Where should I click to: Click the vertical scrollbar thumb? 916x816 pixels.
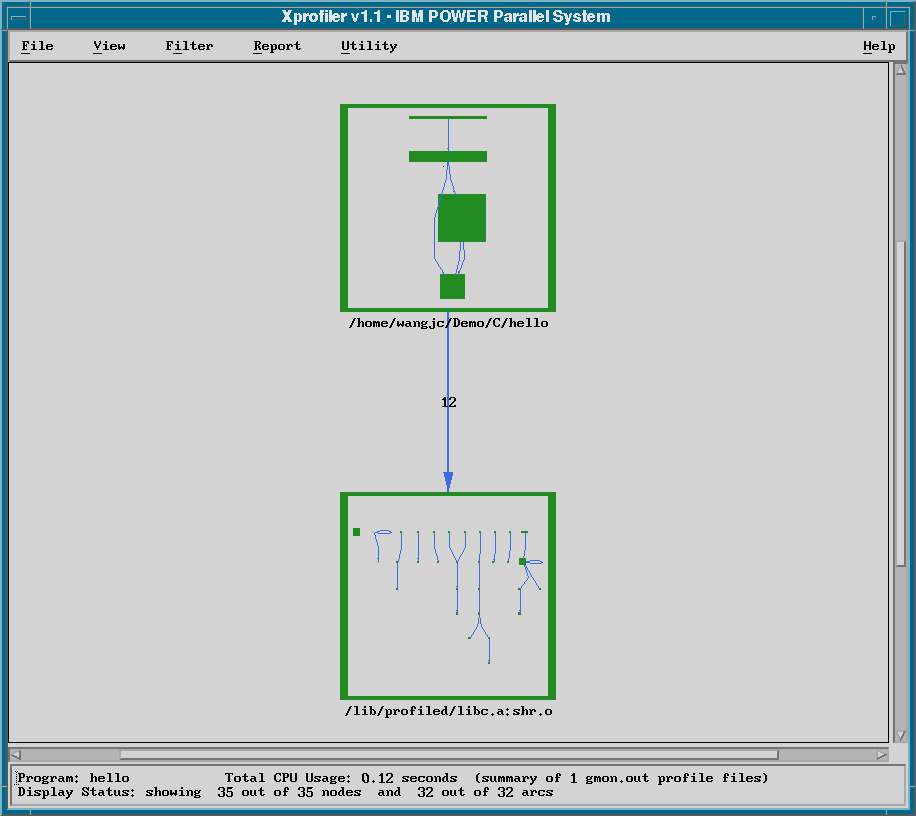[901, 403]
